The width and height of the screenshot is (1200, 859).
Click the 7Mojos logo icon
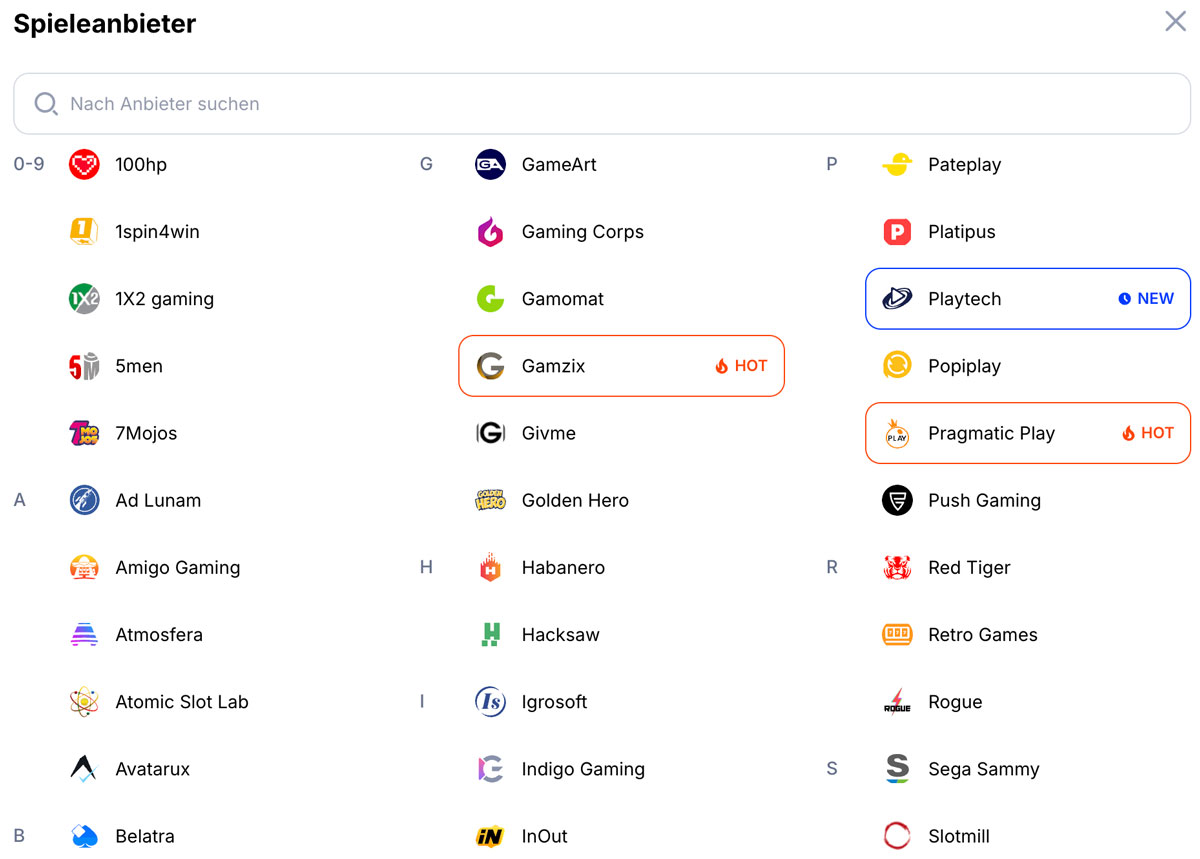click(x=84, y=433)
